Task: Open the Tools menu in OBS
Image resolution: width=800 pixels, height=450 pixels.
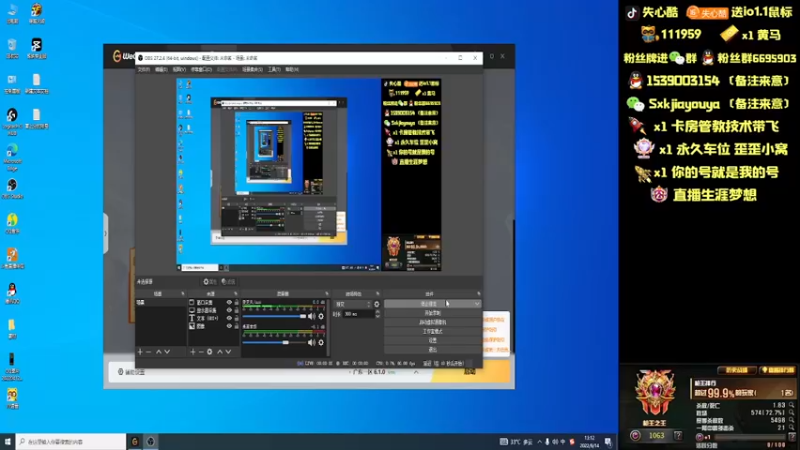Action: [x=274, y=69]
